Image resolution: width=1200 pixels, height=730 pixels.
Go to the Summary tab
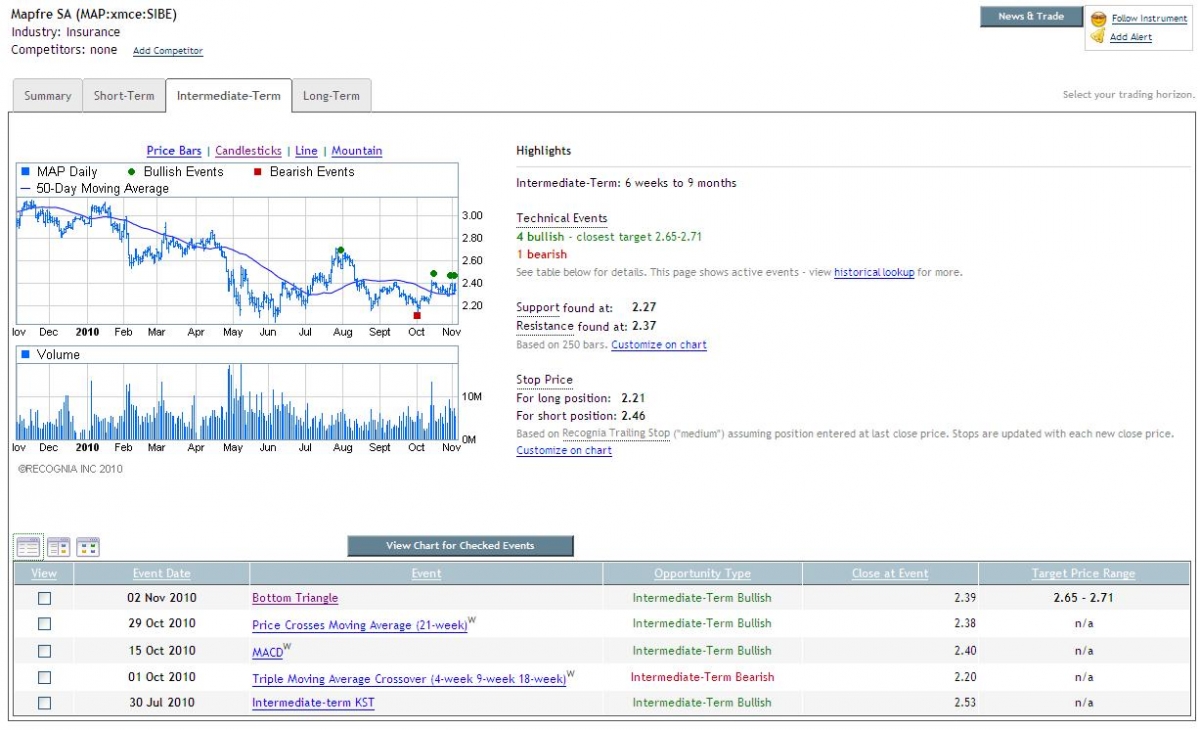point(48,96)
